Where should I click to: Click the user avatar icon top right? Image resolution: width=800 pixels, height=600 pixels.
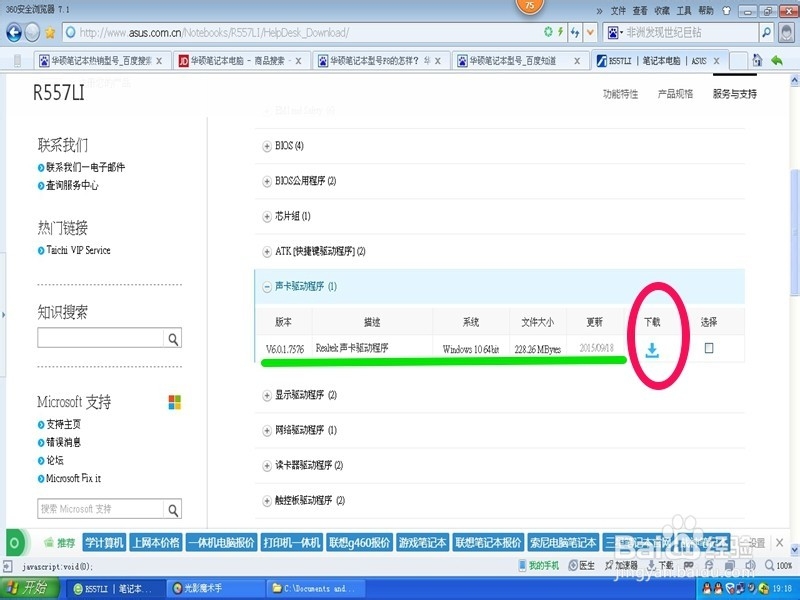(786, 33)
